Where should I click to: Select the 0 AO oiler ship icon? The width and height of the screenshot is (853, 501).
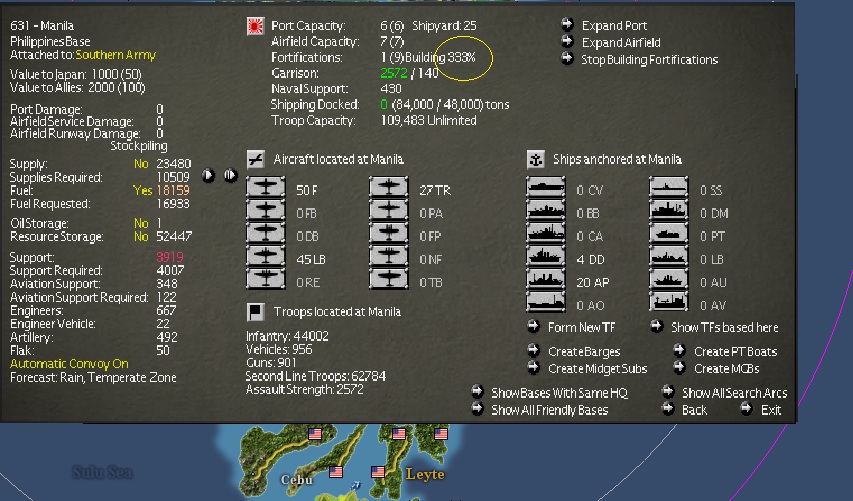tap(546, 302)
